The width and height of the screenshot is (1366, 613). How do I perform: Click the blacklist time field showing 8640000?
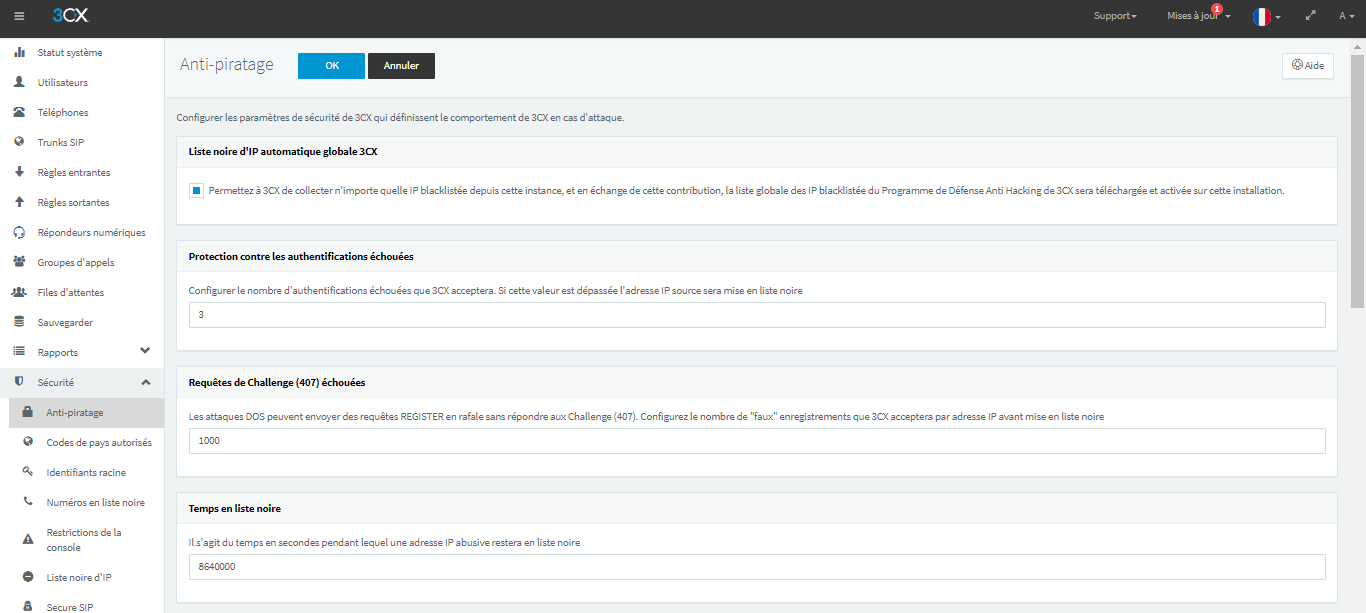(x=757, y=567)
